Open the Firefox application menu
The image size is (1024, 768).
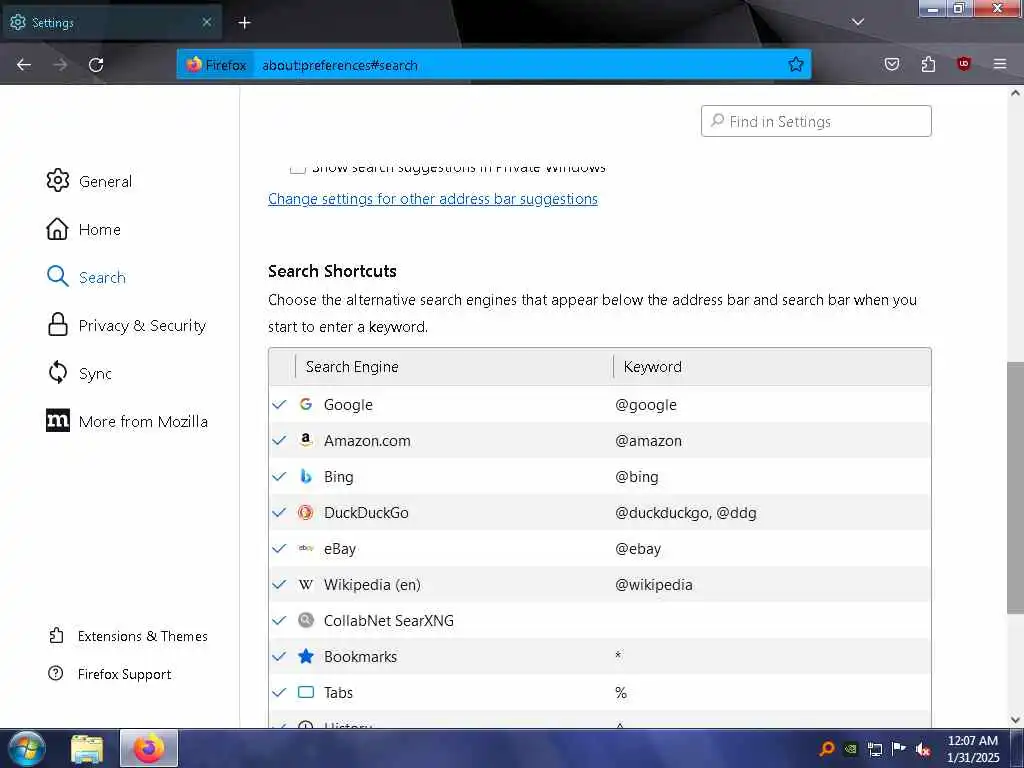[1000, 64]
